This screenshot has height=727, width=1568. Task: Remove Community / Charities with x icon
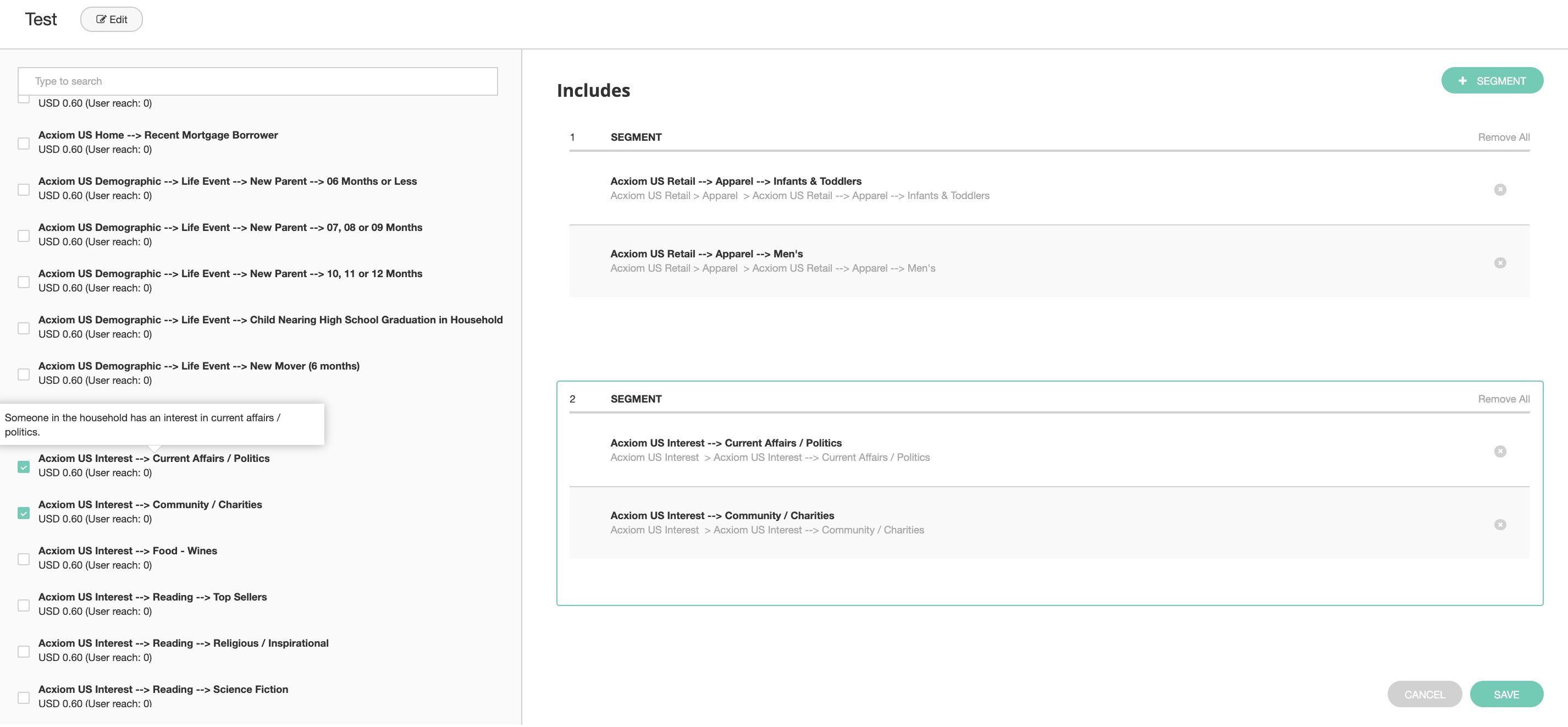[1500, 524]
